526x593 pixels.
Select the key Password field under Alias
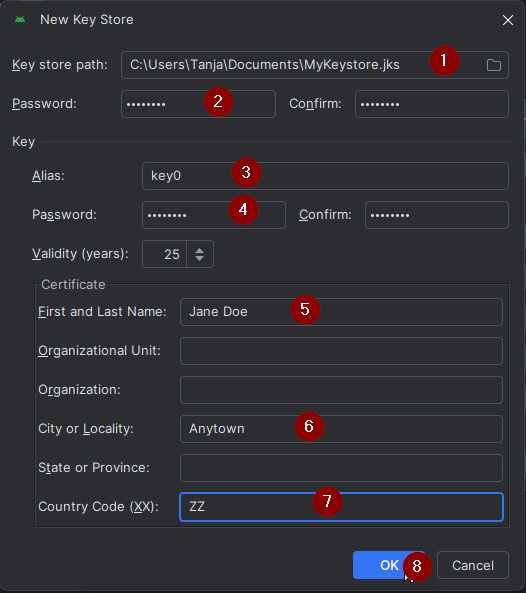[x=214, y=215]
